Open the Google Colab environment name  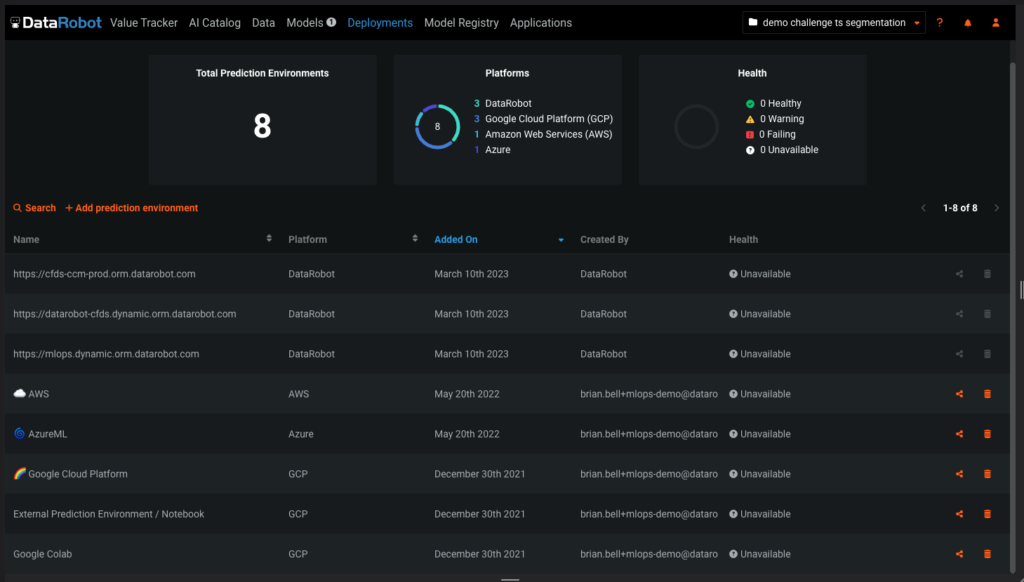[42, 554]
